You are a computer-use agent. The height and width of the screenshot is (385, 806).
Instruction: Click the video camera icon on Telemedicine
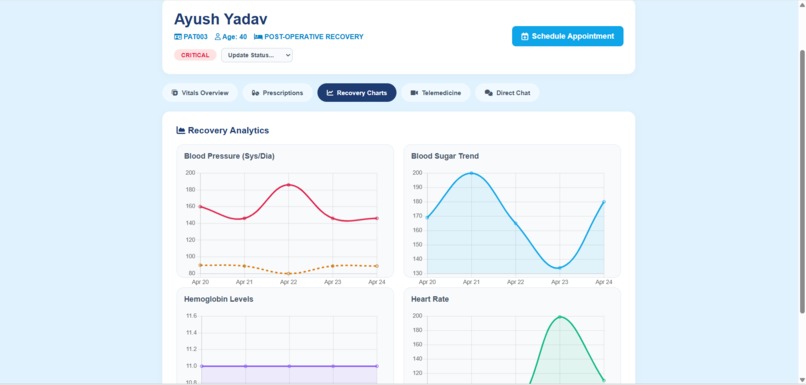coord(414,93)
